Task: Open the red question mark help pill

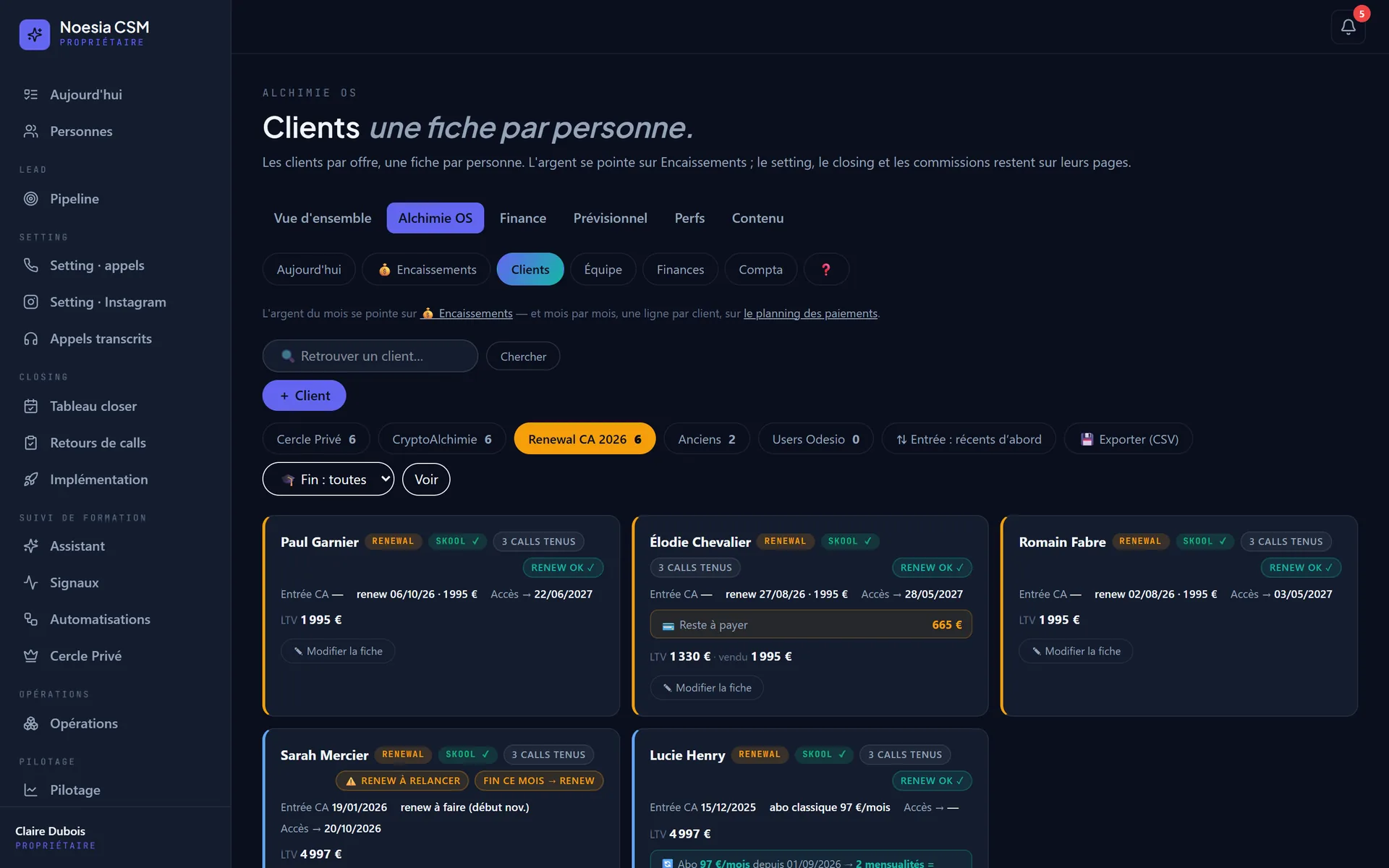Action: pyautogui.click(x=826, y=269)
